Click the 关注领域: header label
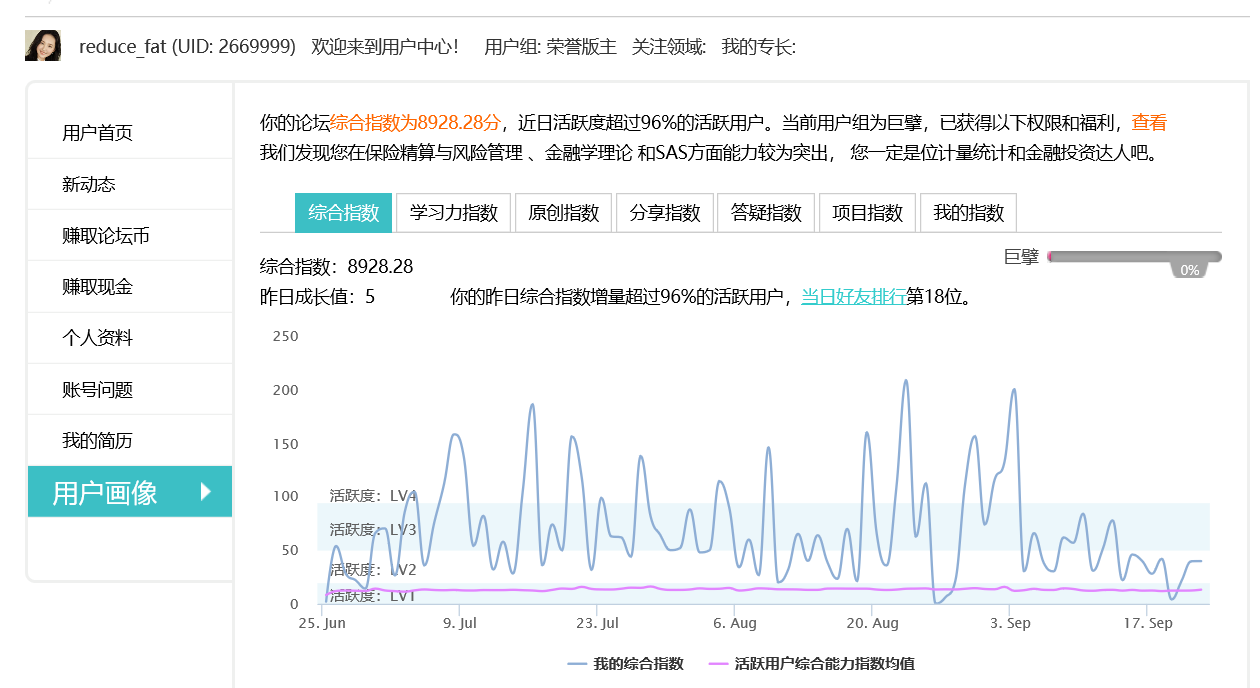1260x688 pixels. [x=669, y=46]
